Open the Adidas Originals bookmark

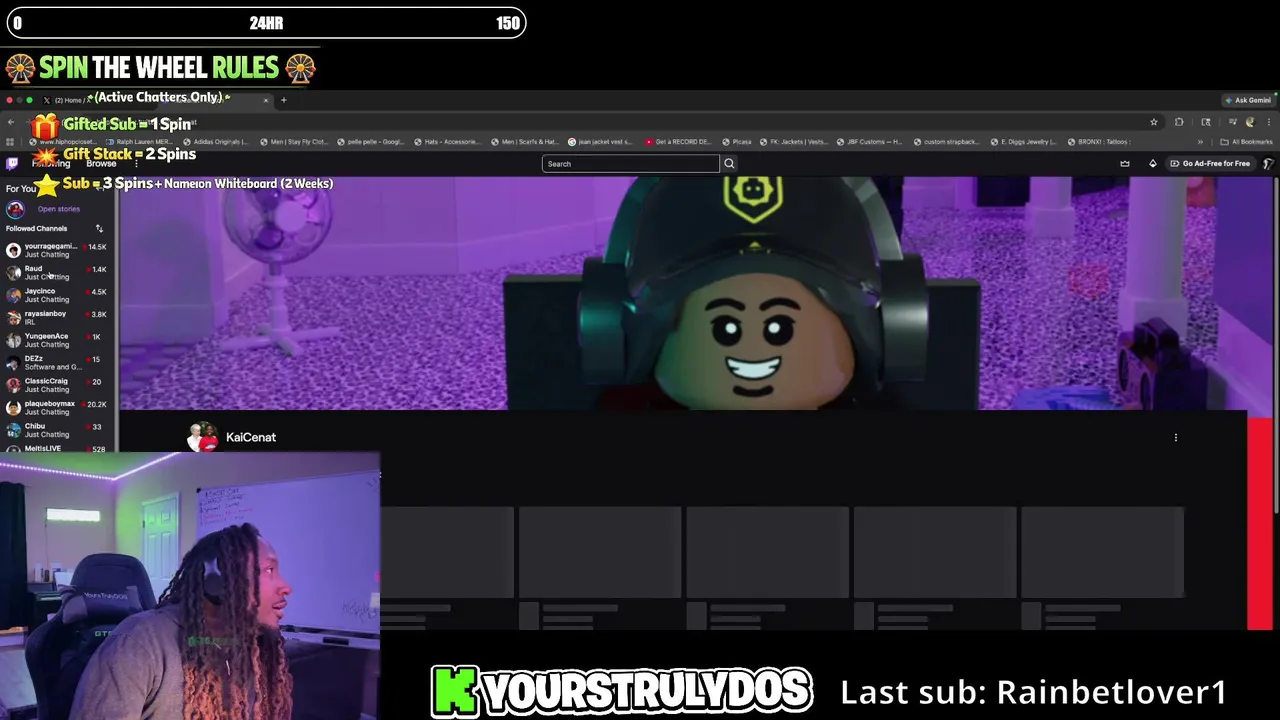tap(216, 142)
